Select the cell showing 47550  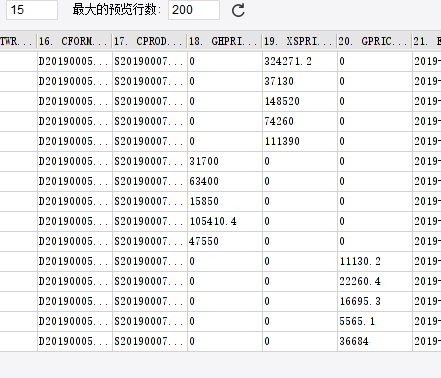coord(225,241)
